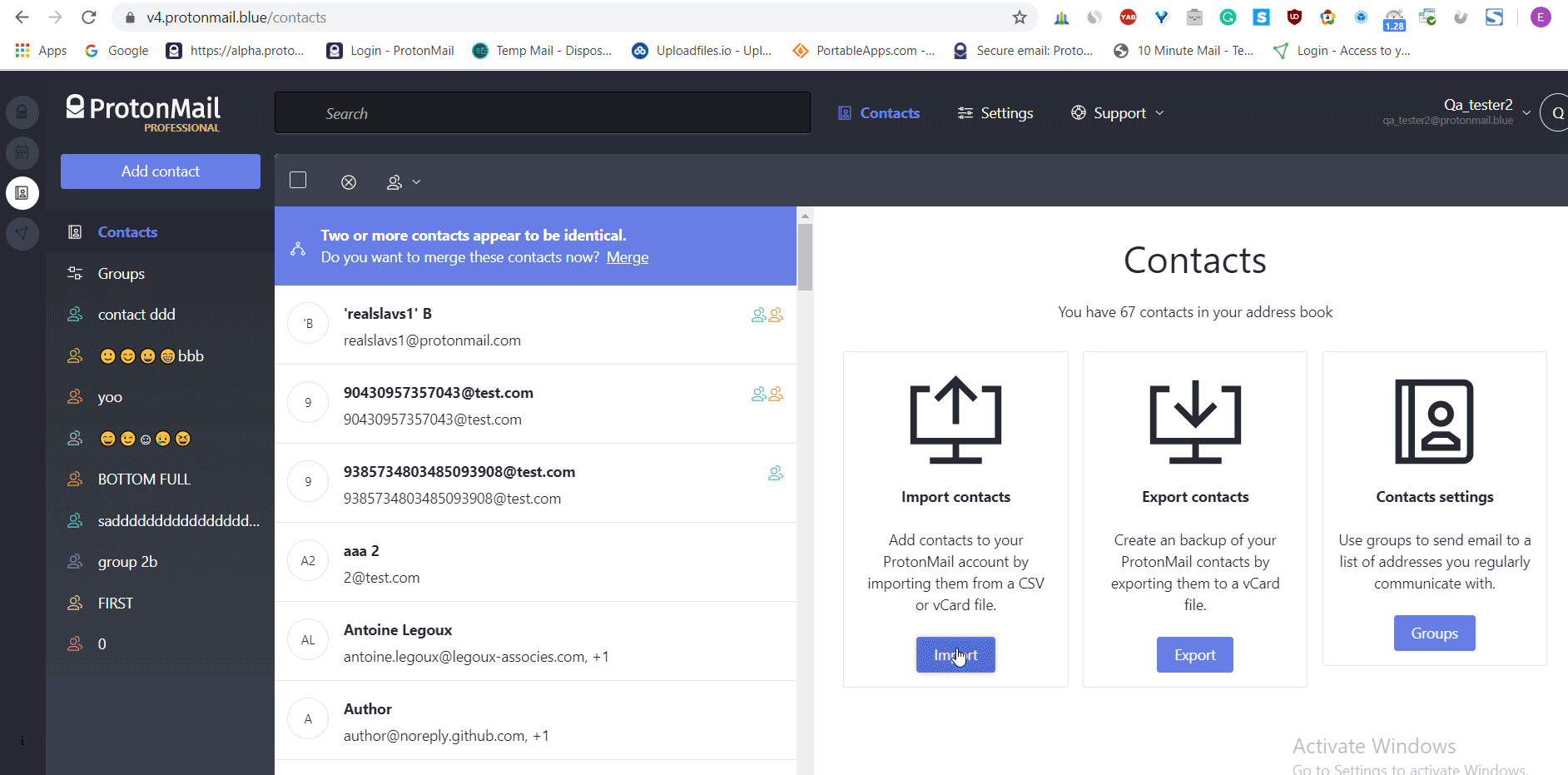Open ProtonMail Mail from the leftmost sidebar
1568x775 pixels.
click(x=22, y=112)
